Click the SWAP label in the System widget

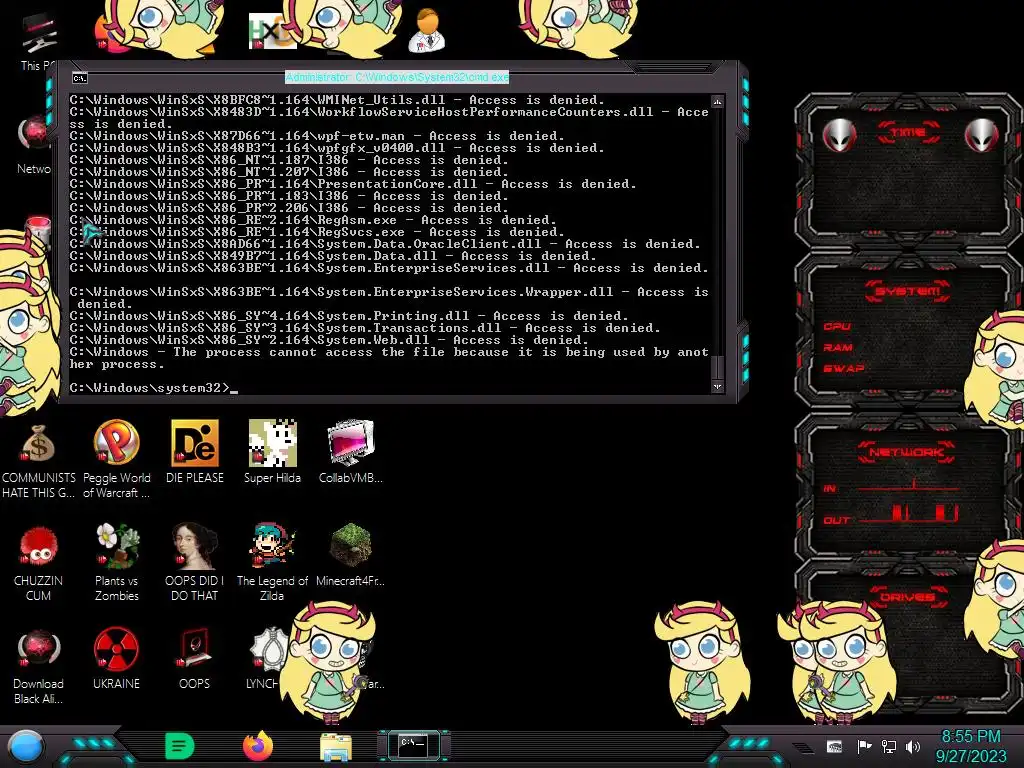pos(843,368)
